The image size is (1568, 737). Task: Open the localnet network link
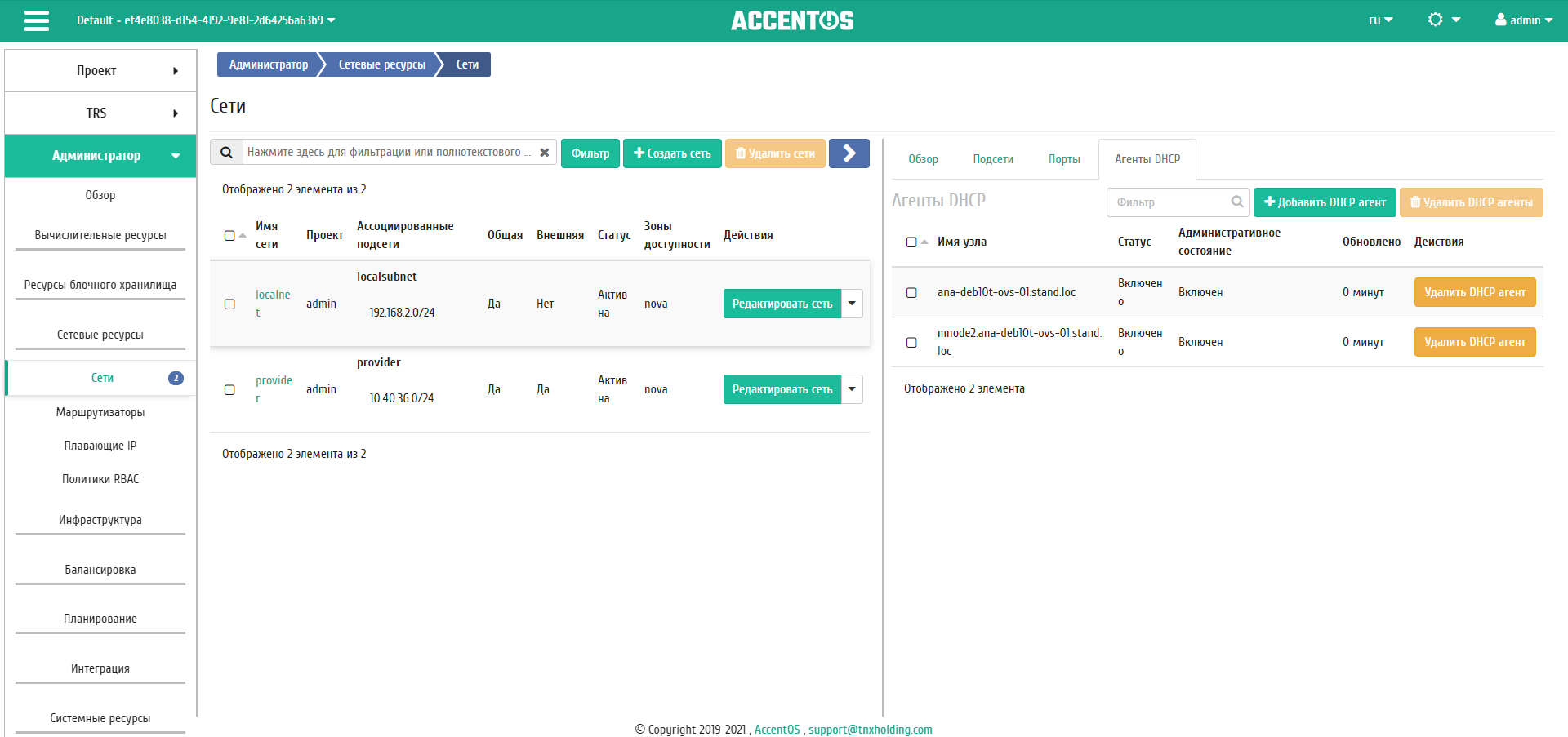(x=273, y=304)
